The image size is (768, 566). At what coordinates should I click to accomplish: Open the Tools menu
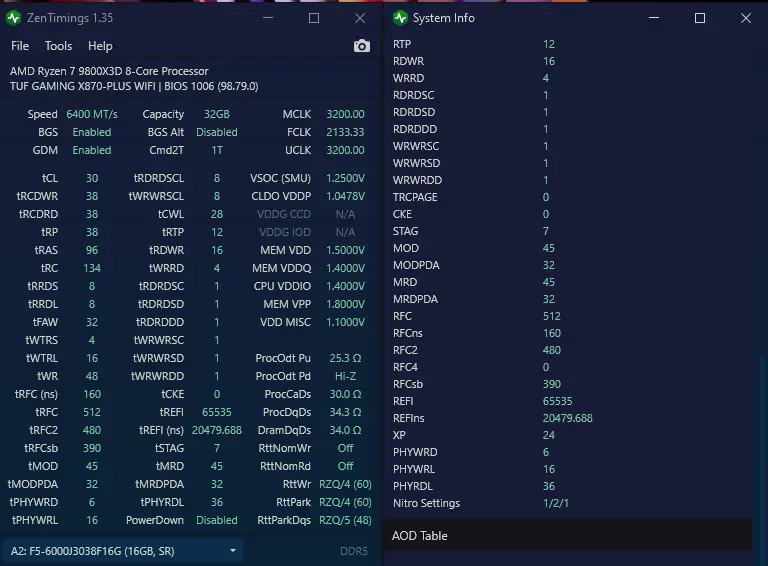(58, 46)
